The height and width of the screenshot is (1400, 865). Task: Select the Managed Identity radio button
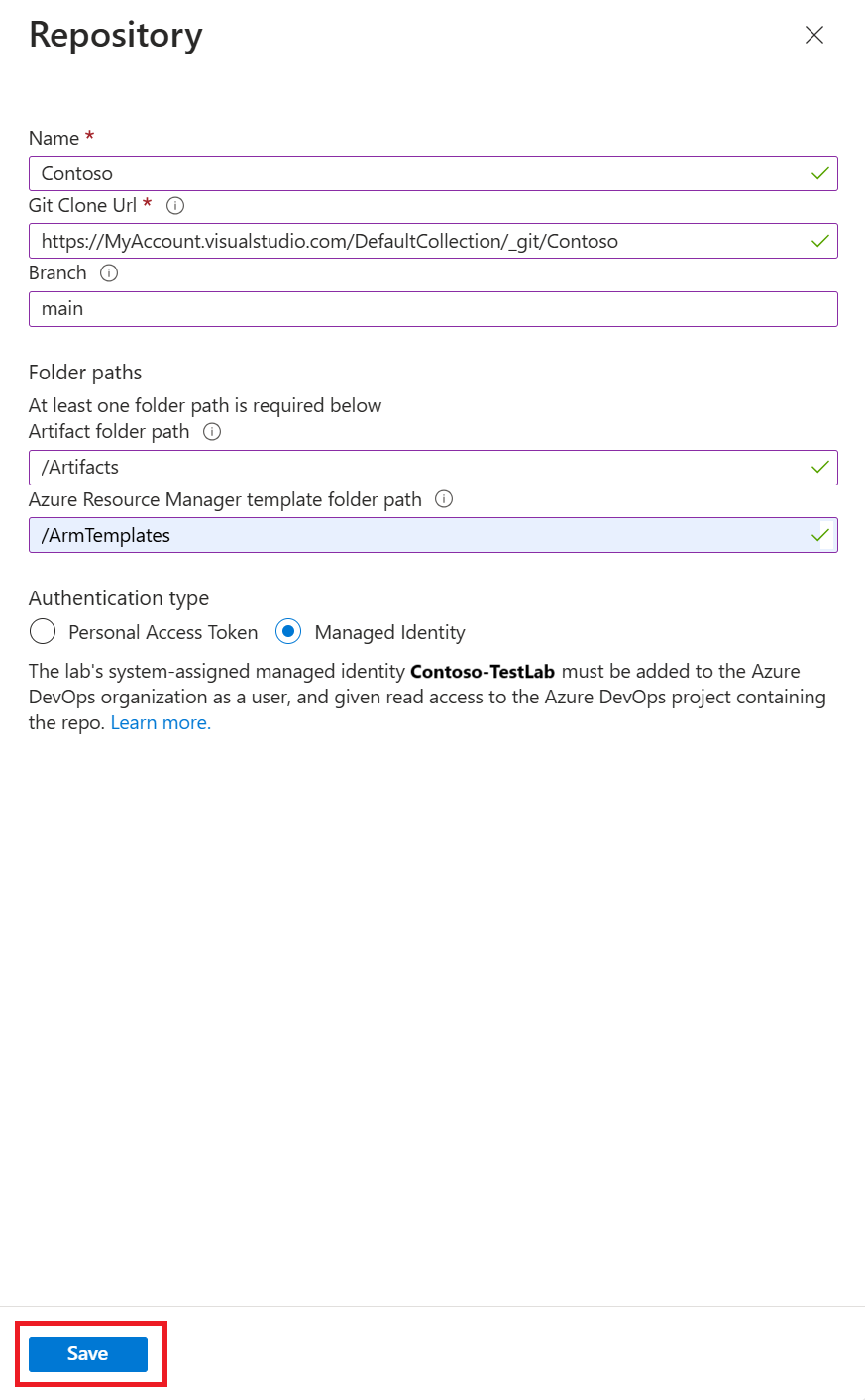pos(288,631)
